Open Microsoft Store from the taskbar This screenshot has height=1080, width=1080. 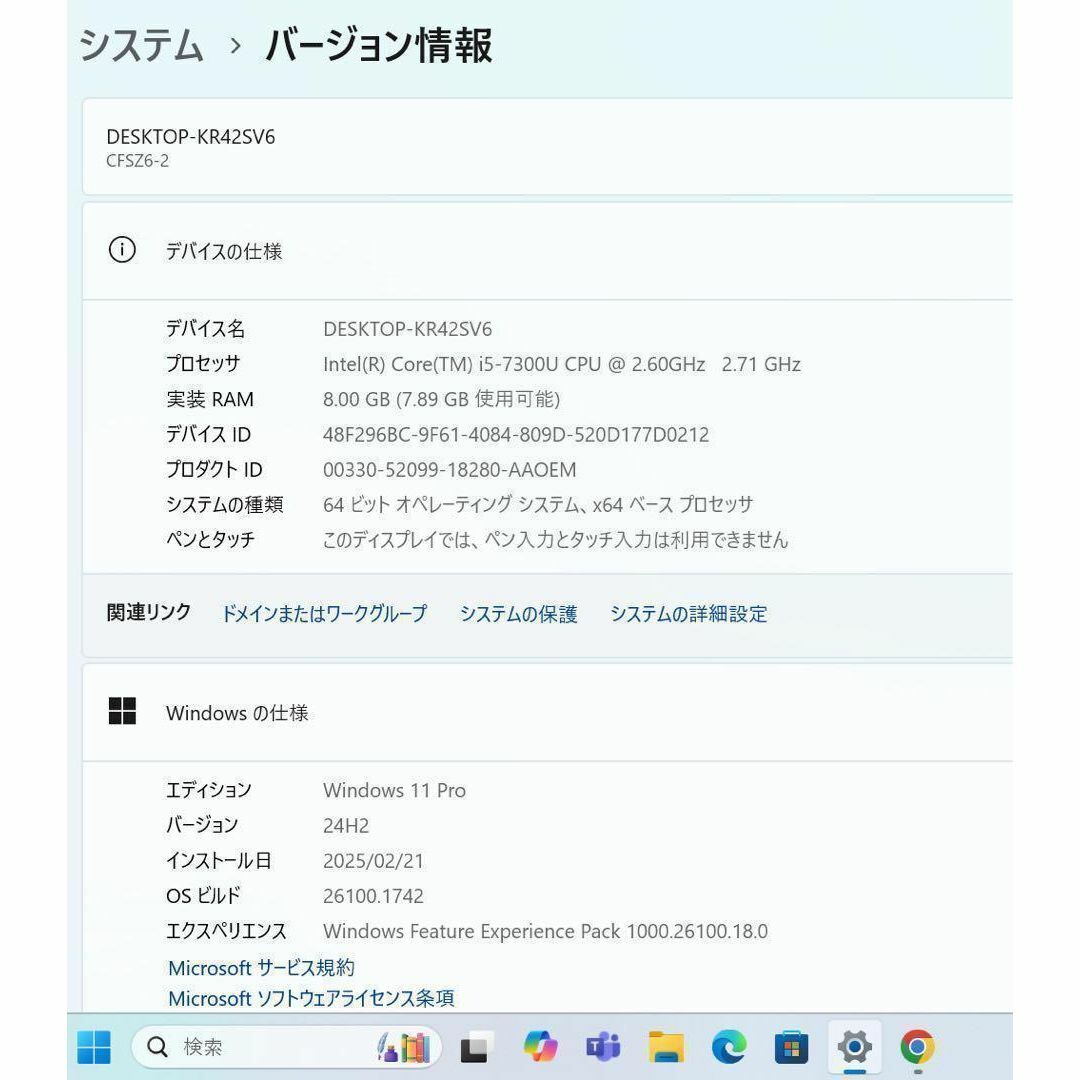791,1047
